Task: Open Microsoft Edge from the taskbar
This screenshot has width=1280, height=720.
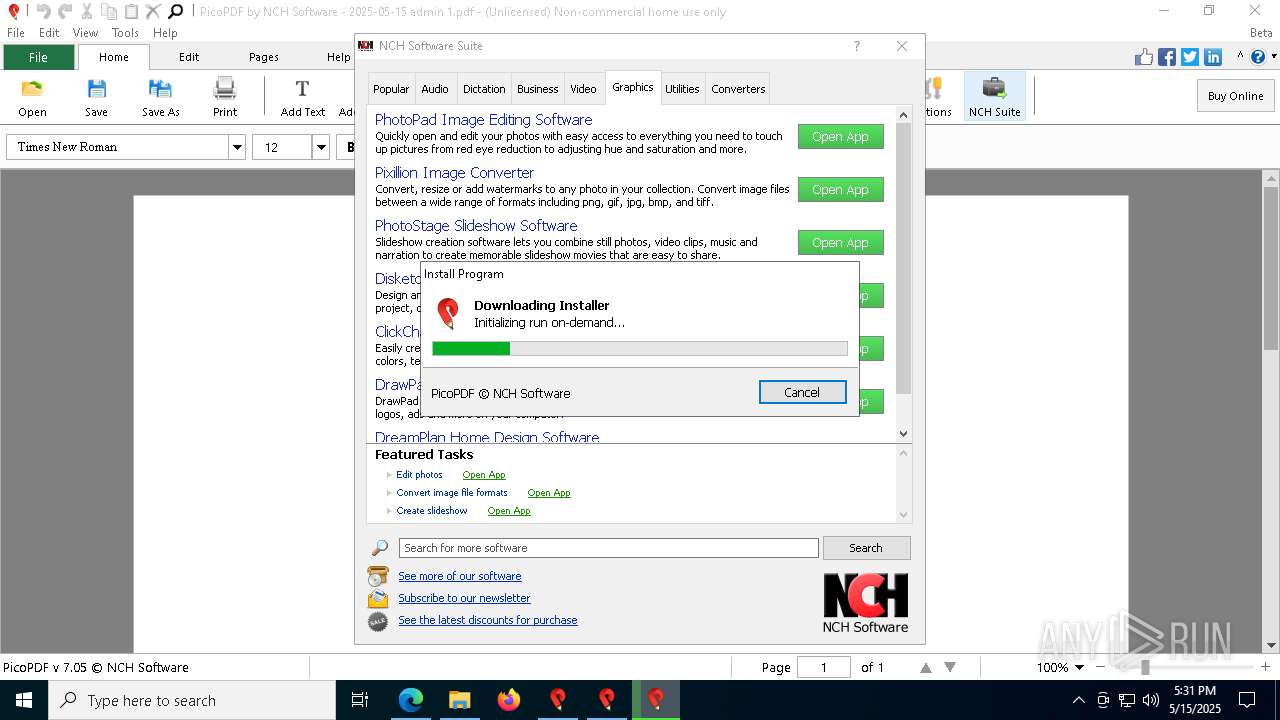Action: [411, 700]
